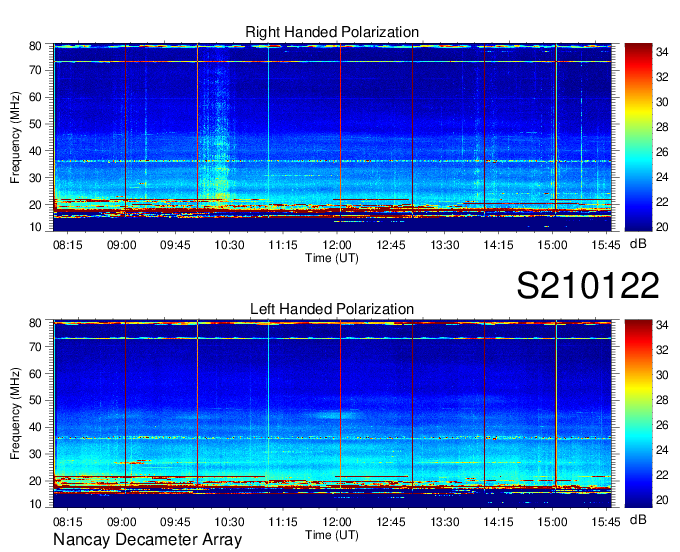Click Time (UT) label under Right Handed plot
680x552 pixels.
click(x=332, y=258)
